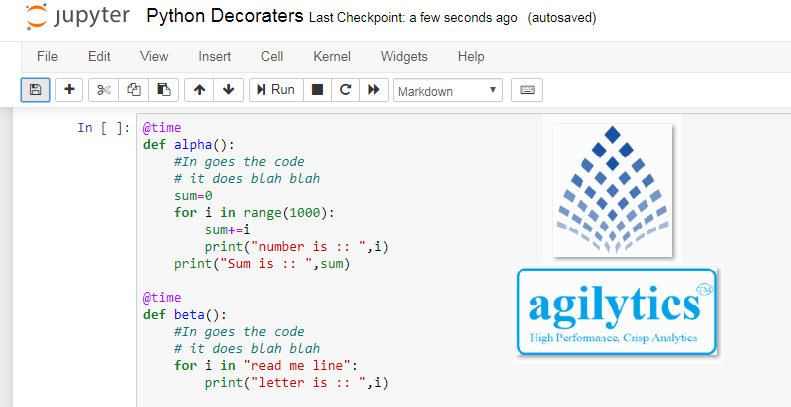Save notebook with the floppy disk icon
The height and width of the screenshot is (407, 791).
point(35,90)
